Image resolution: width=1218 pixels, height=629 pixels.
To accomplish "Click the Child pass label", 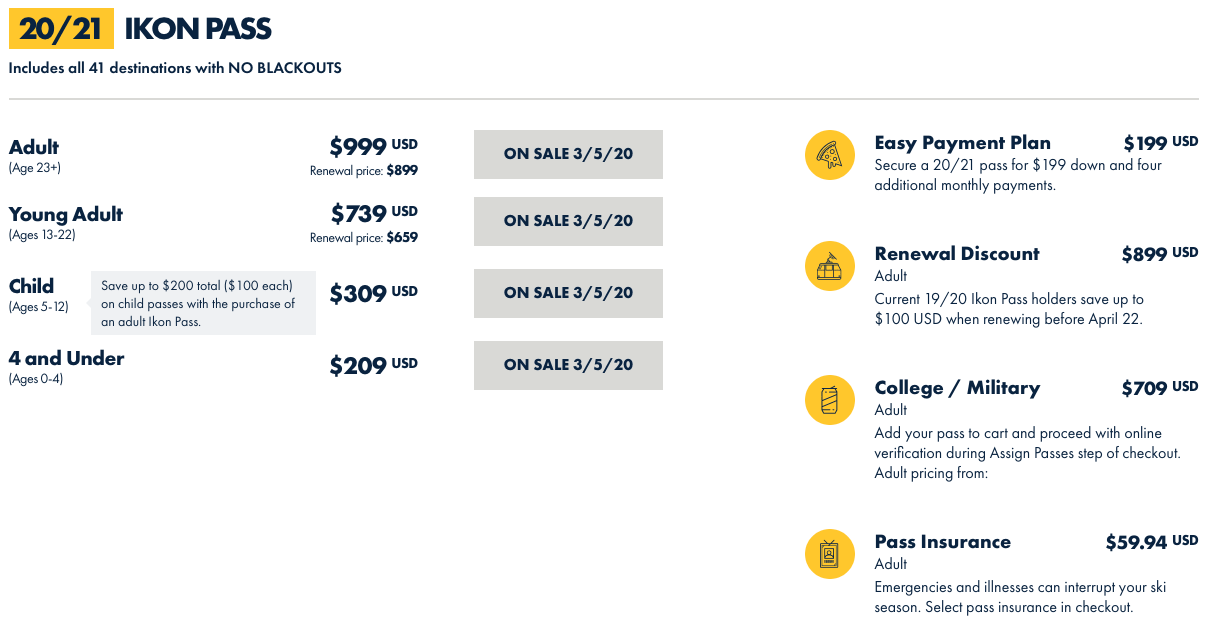I will click(32, 286).
